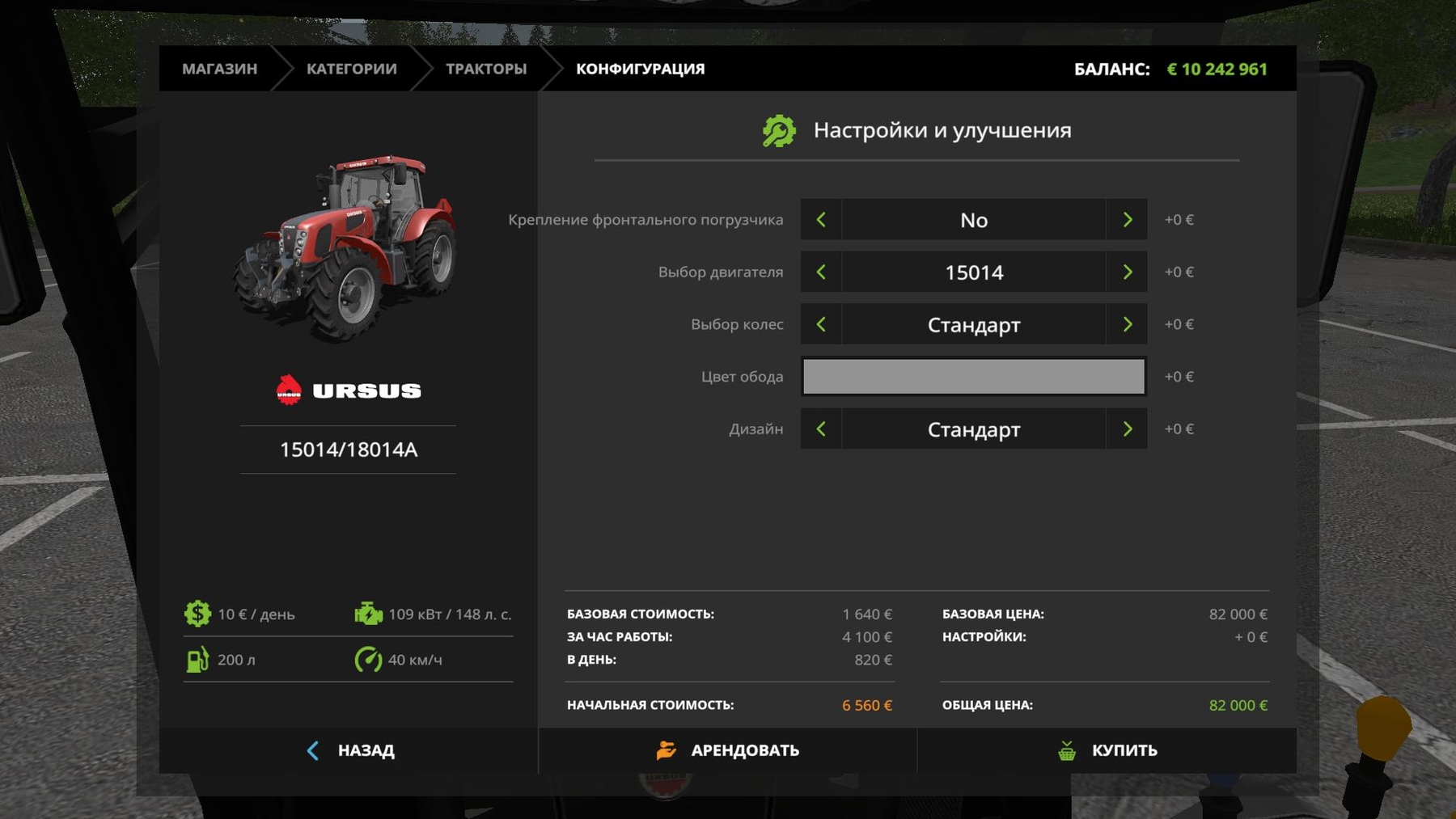Click the green settings wrench-gear icon

[x=779, y=131]
